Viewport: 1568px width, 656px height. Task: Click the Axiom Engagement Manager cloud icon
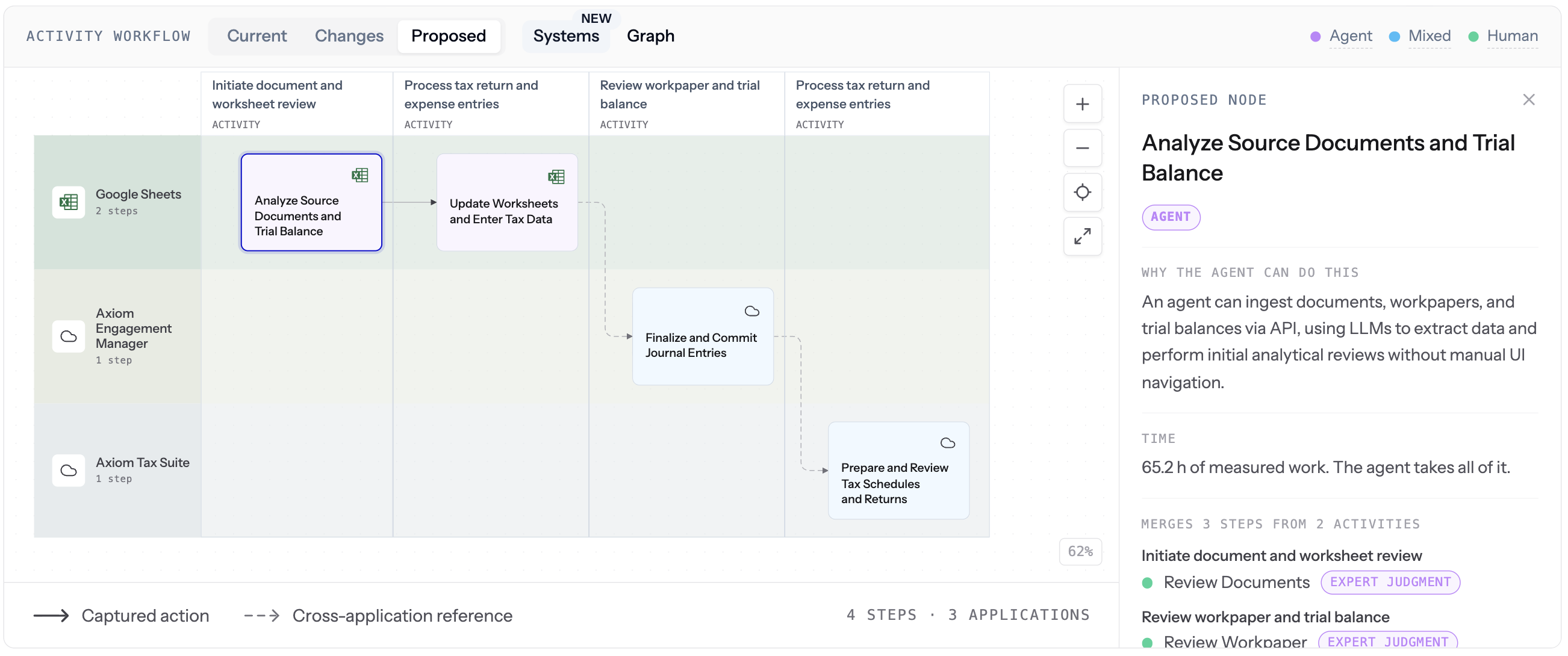coord(69,336)
